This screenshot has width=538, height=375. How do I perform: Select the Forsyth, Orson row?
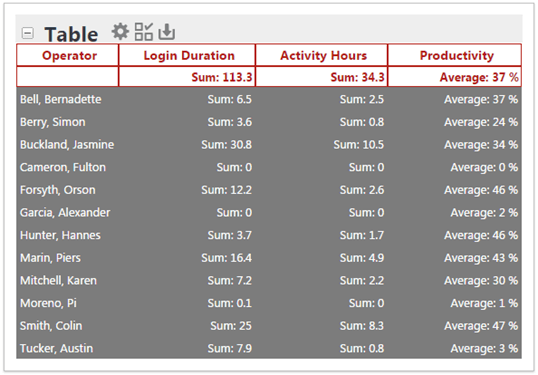(x=269, y=190)
